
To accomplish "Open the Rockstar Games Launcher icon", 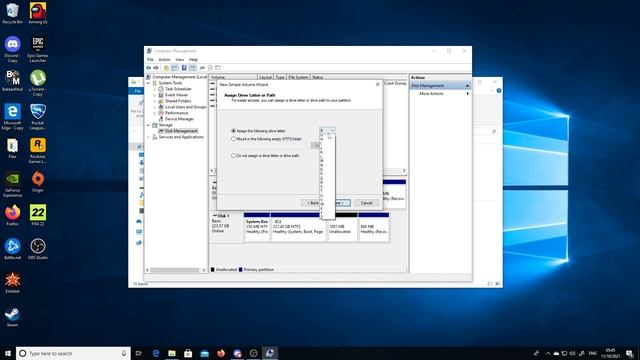I will point(38,150).
